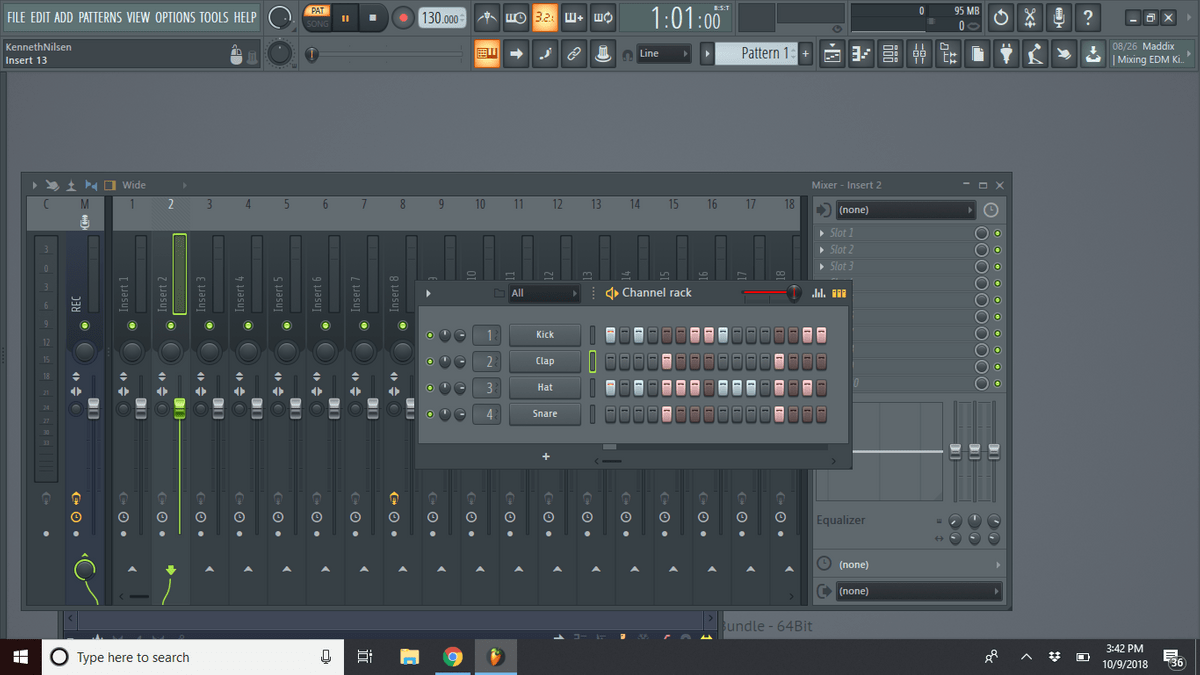Open the Piano roll view

pyautogui.click(x=861, y=54)
